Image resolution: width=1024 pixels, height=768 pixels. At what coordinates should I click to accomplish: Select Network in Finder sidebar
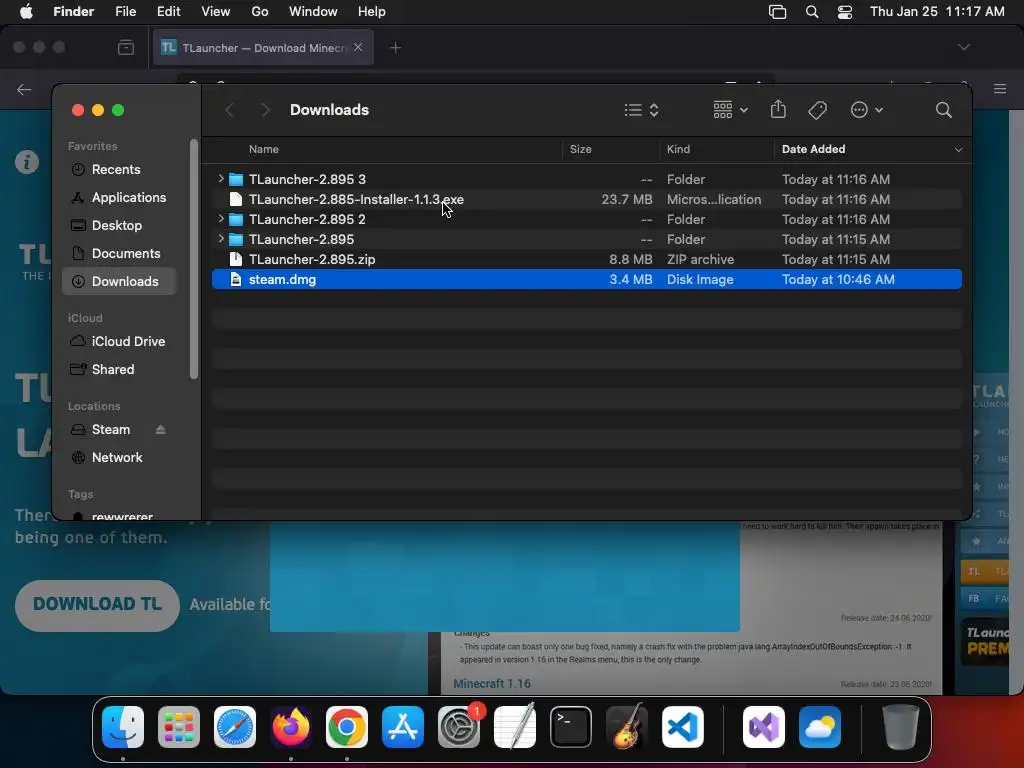pos(120,458)
